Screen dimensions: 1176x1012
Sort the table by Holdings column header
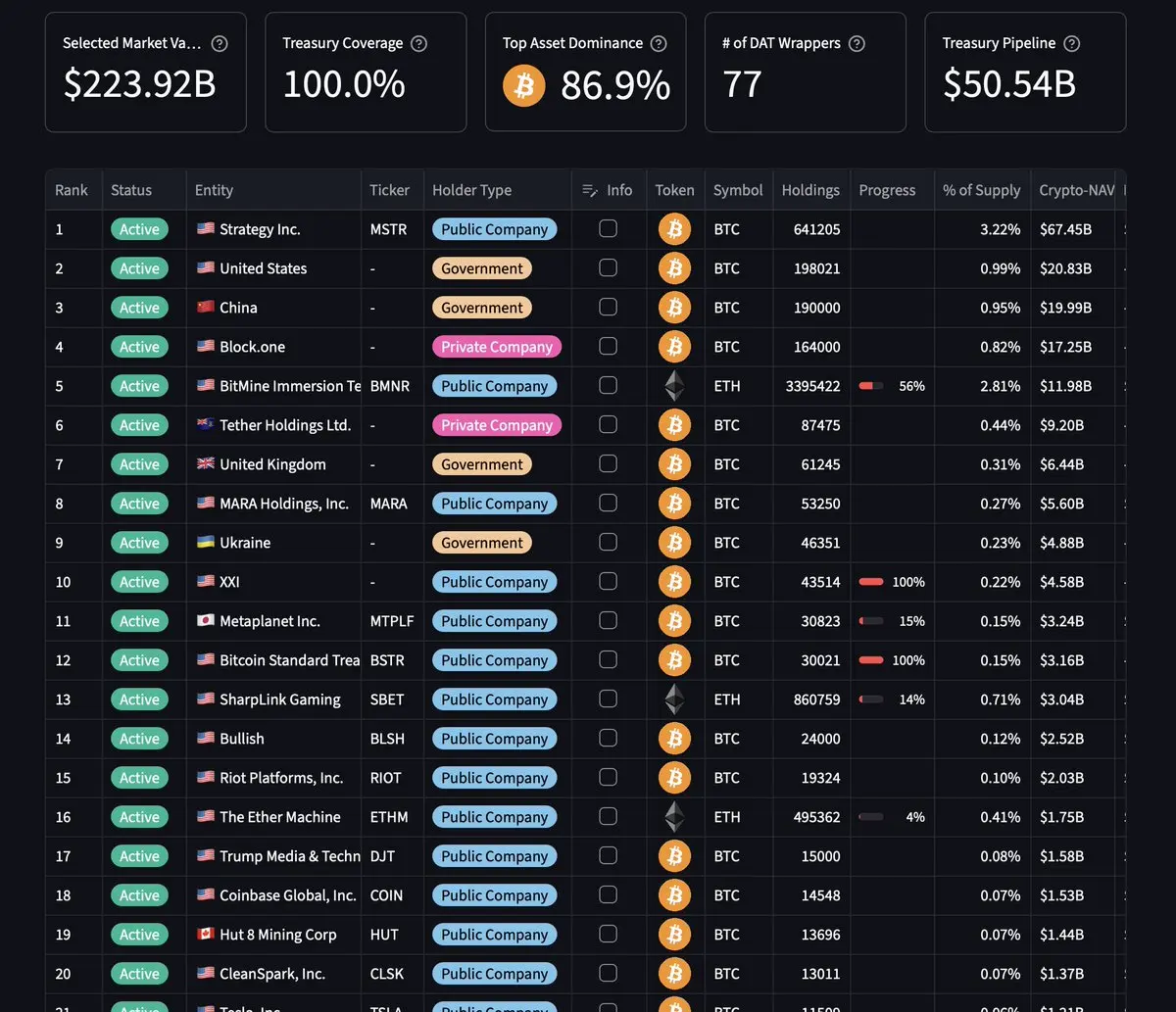click(x=810, y=190)
